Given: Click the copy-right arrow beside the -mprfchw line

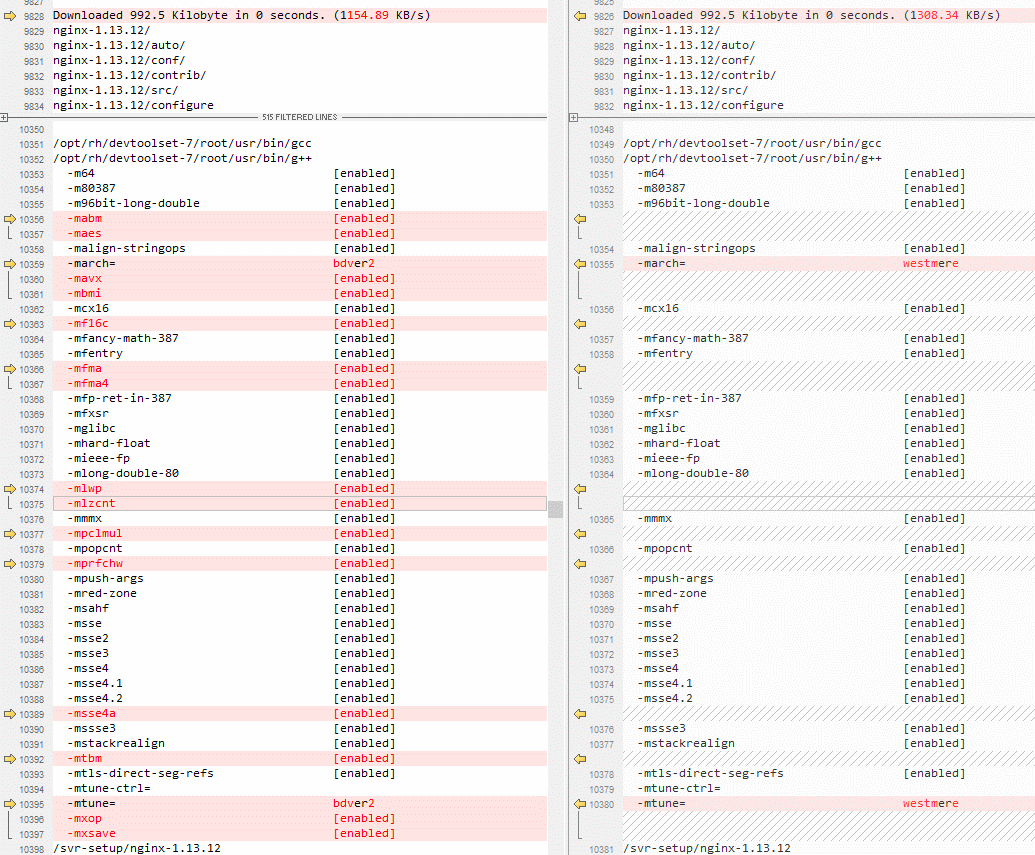Looking at the screenshot, I should coord(9,564).
